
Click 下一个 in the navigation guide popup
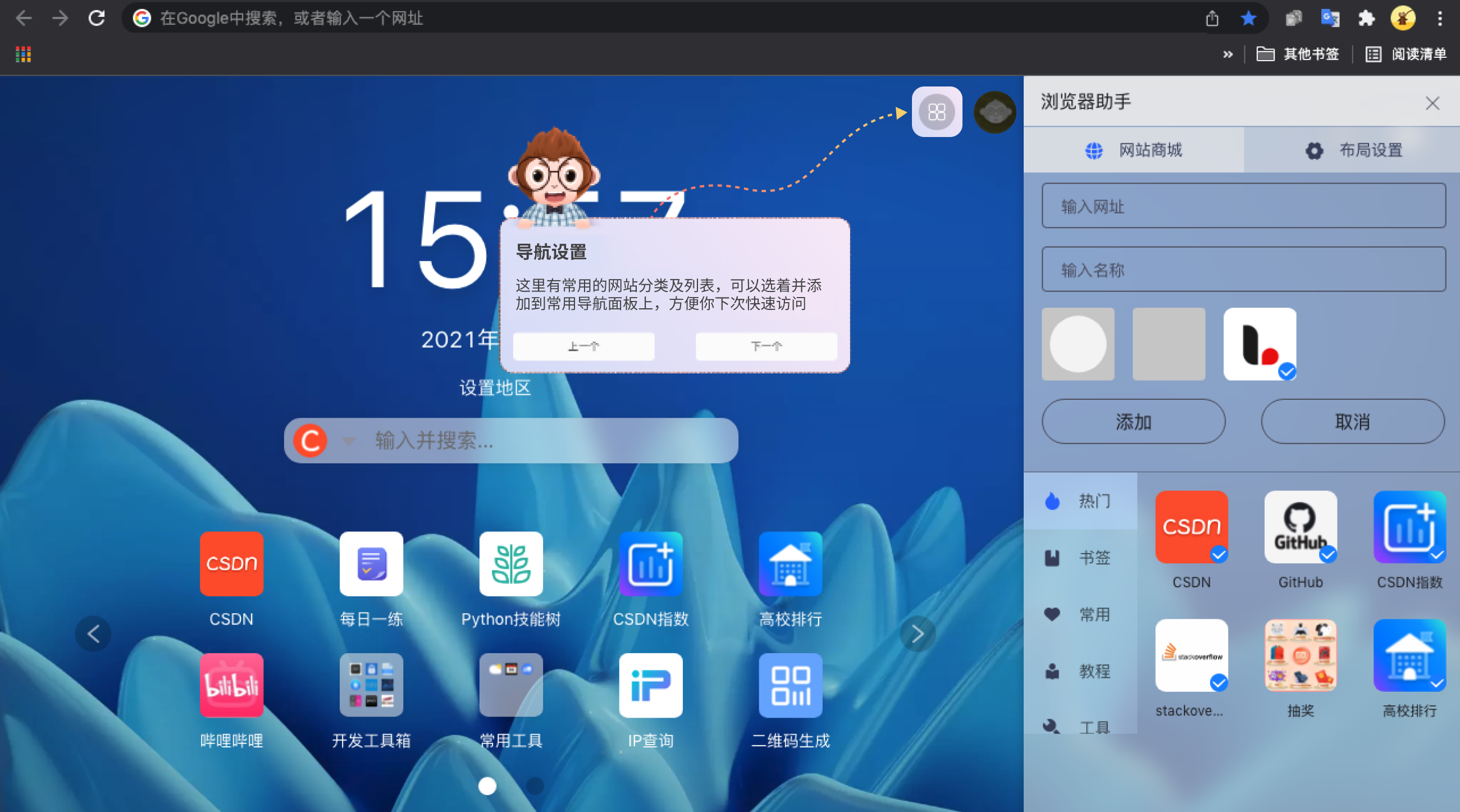coord(766,346)
